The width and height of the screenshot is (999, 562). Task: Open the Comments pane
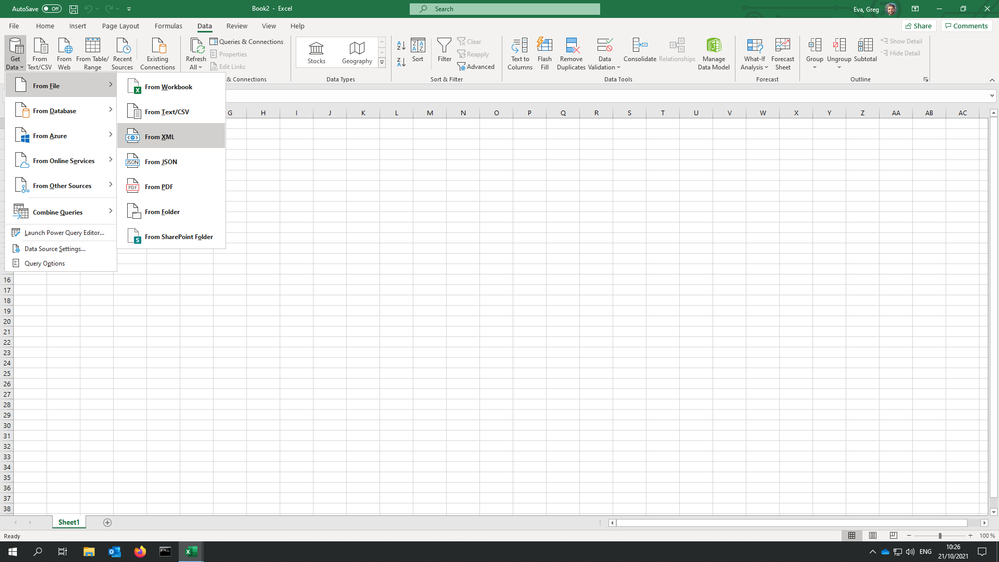(967, 26)
